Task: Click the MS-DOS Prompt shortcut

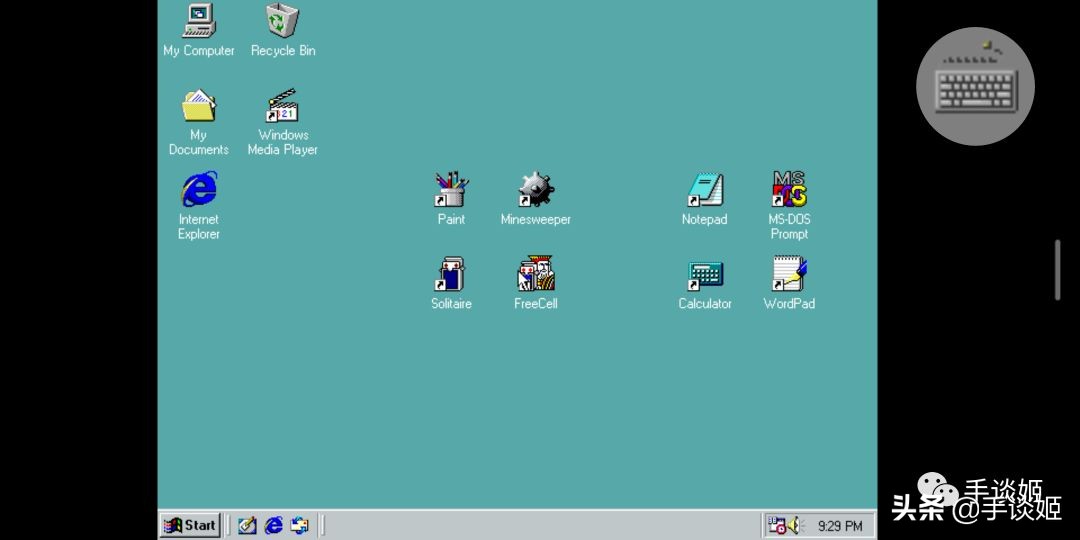Action: [788, 190]
